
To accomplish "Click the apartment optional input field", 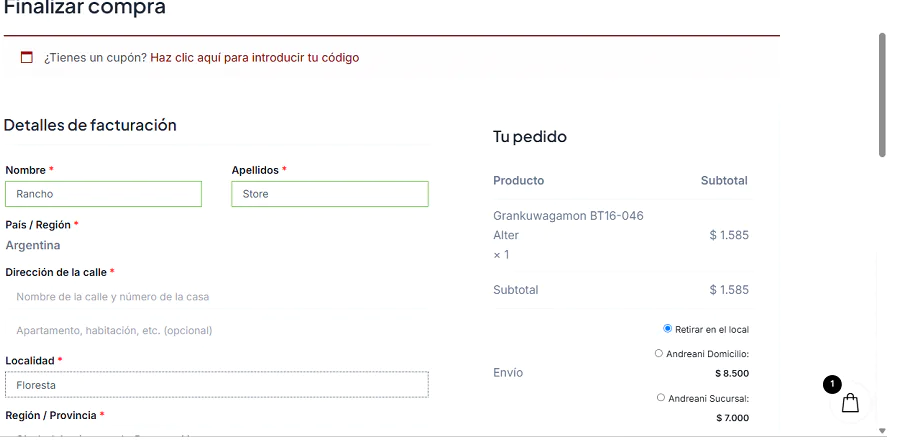I will pos(217,330).
